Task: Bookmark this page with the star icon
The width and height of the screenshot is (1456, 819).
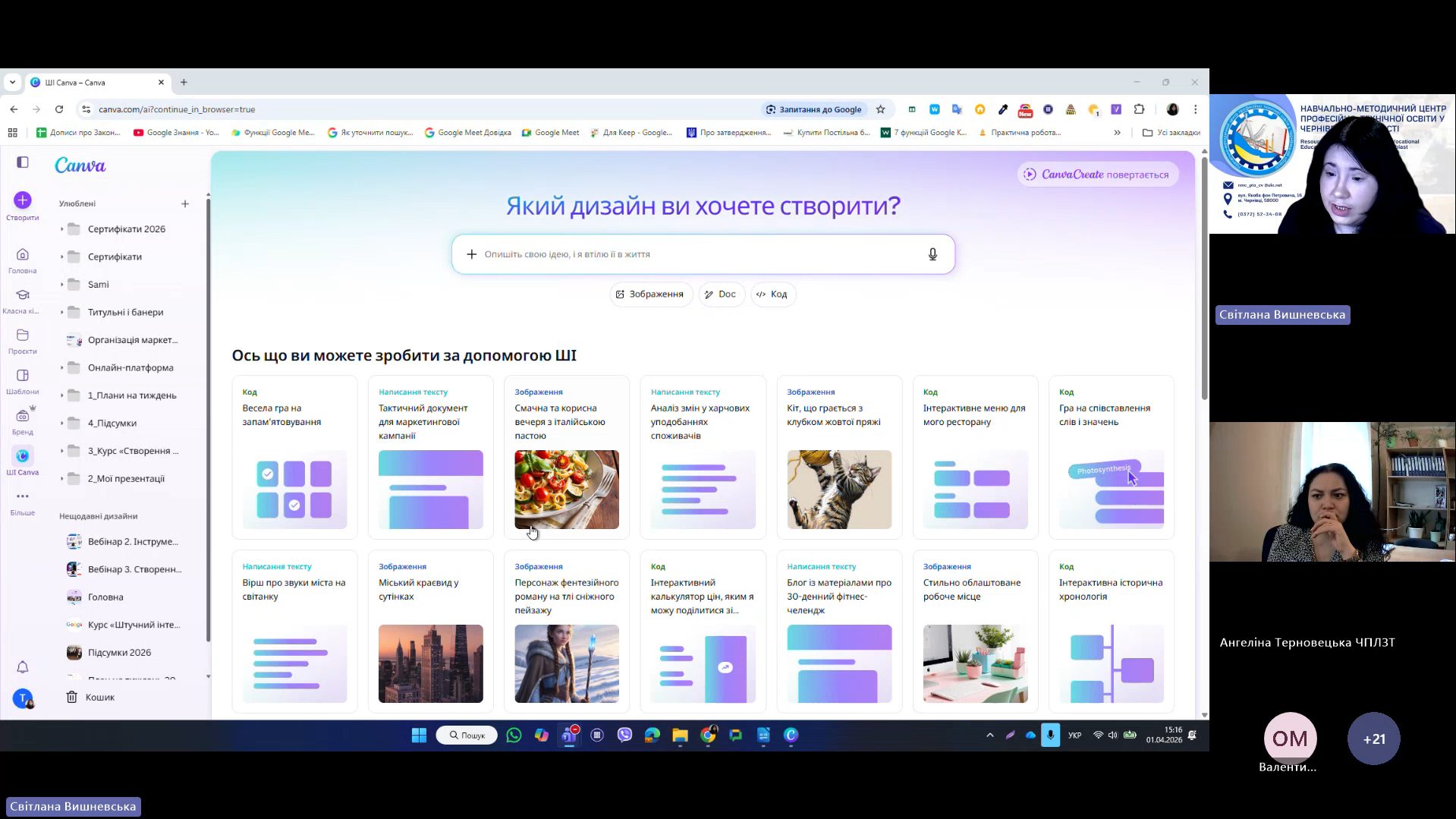Action: pyautogui.click(x=880, y=109)
